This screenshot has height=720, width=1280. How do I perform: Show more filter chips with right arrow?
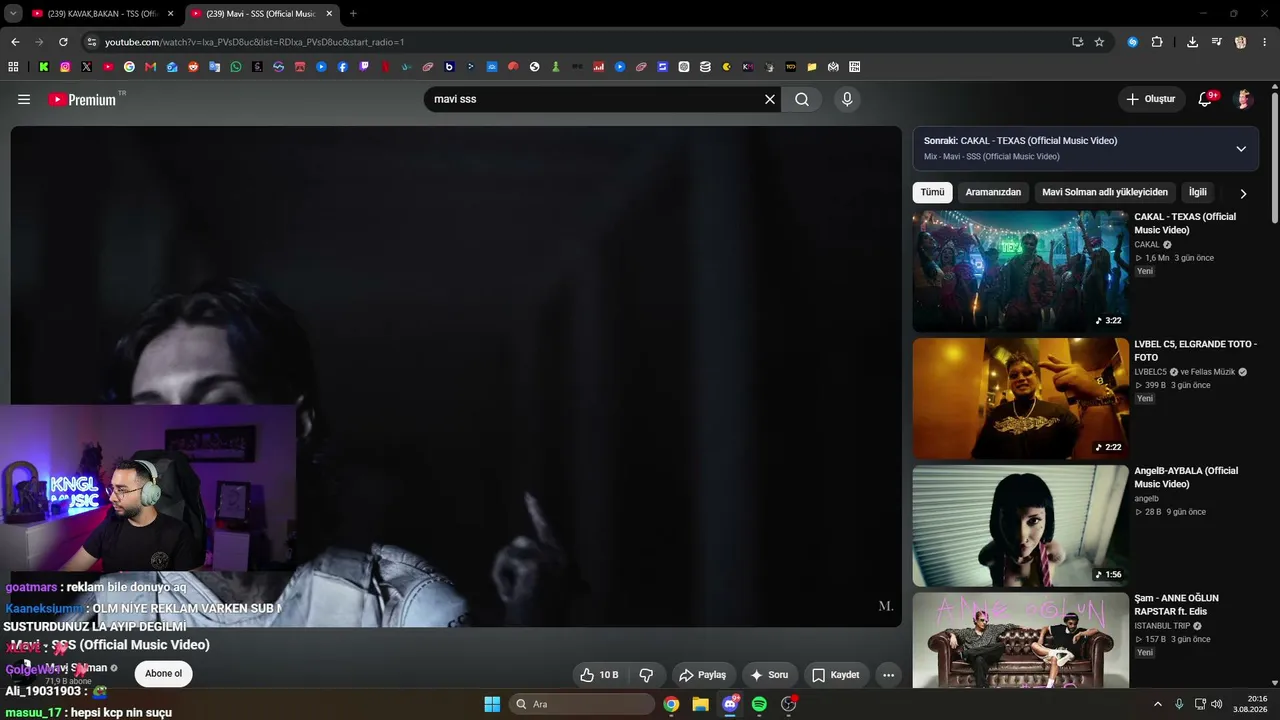1243,193
